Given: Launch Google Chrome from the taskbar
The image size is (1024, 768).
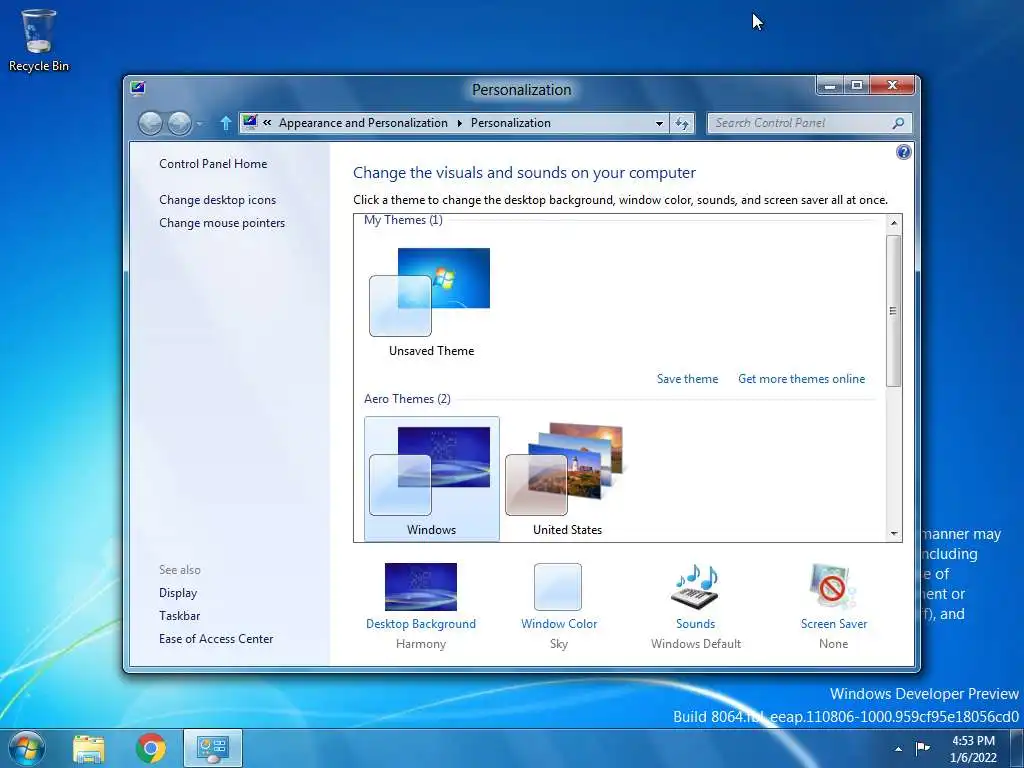Looking at the screenshot, I should coord(151,748).
